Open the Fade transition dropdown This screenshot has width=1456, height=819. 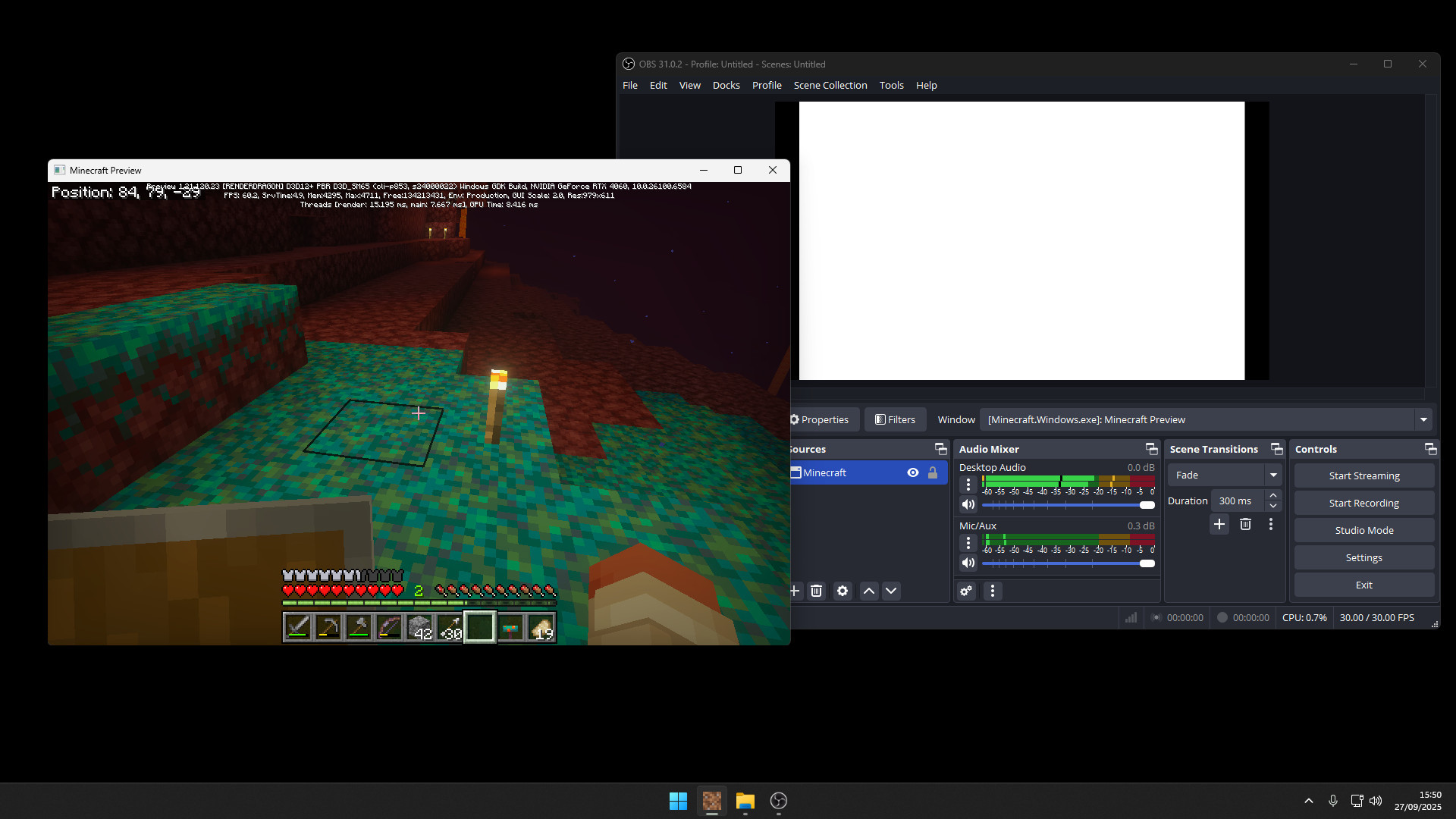(1273, 475)
